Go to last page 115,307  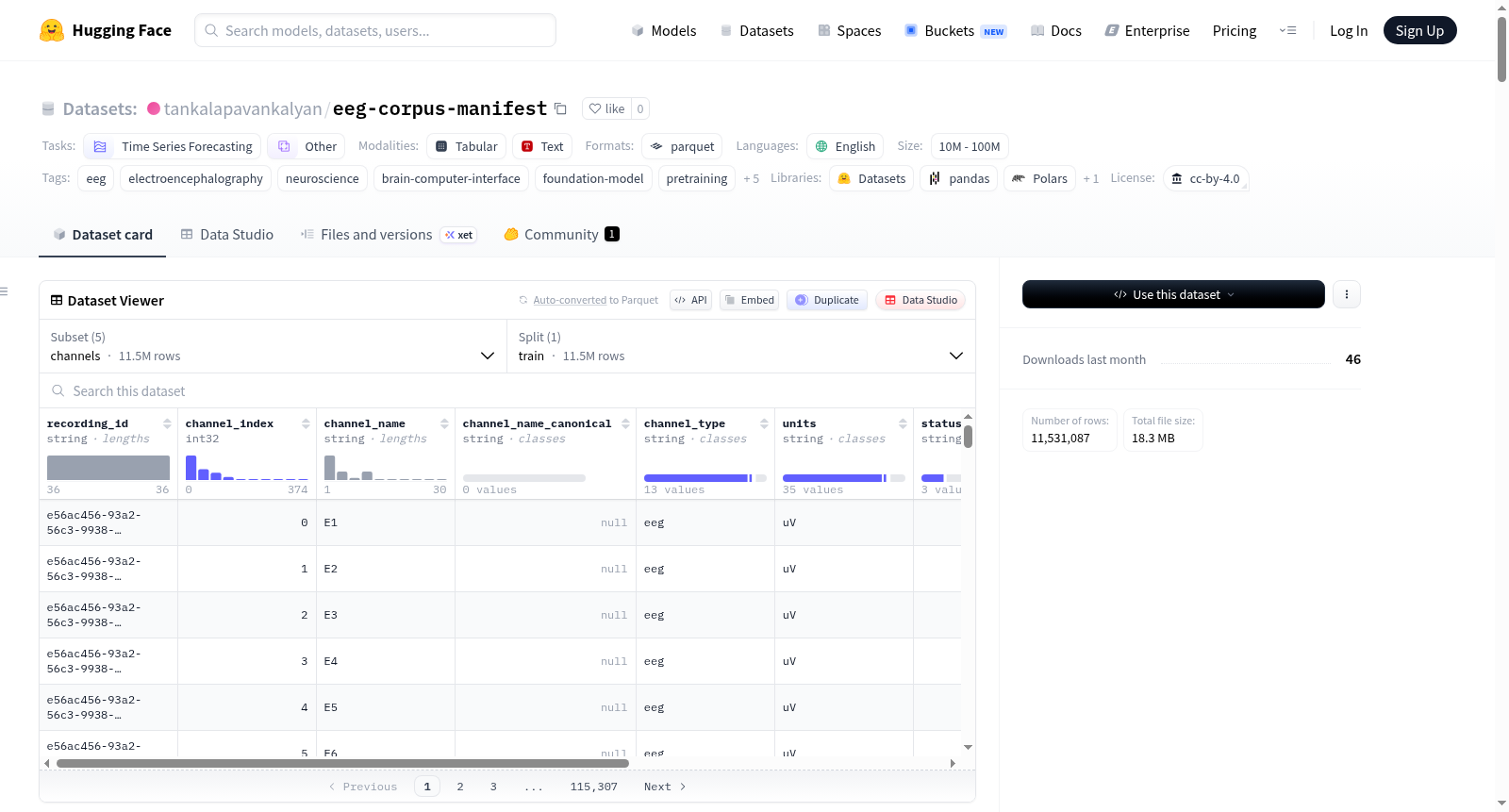click(593, 787)
